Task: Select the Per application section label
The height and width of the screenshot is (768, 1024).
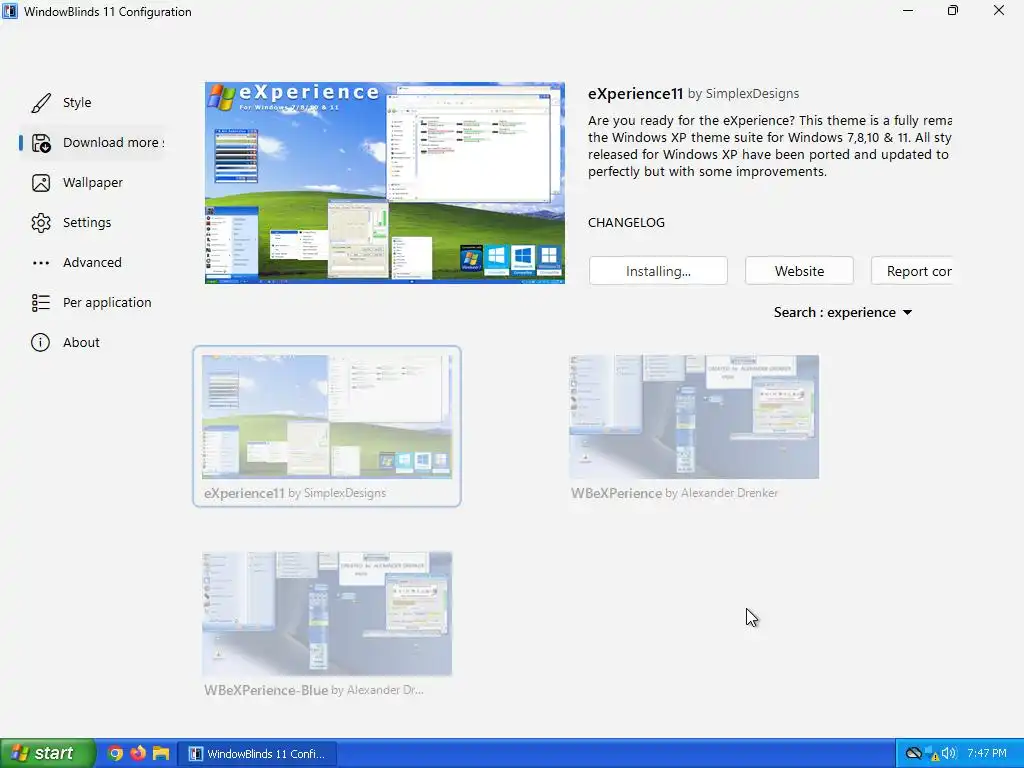Action: (x=107, y=302)
